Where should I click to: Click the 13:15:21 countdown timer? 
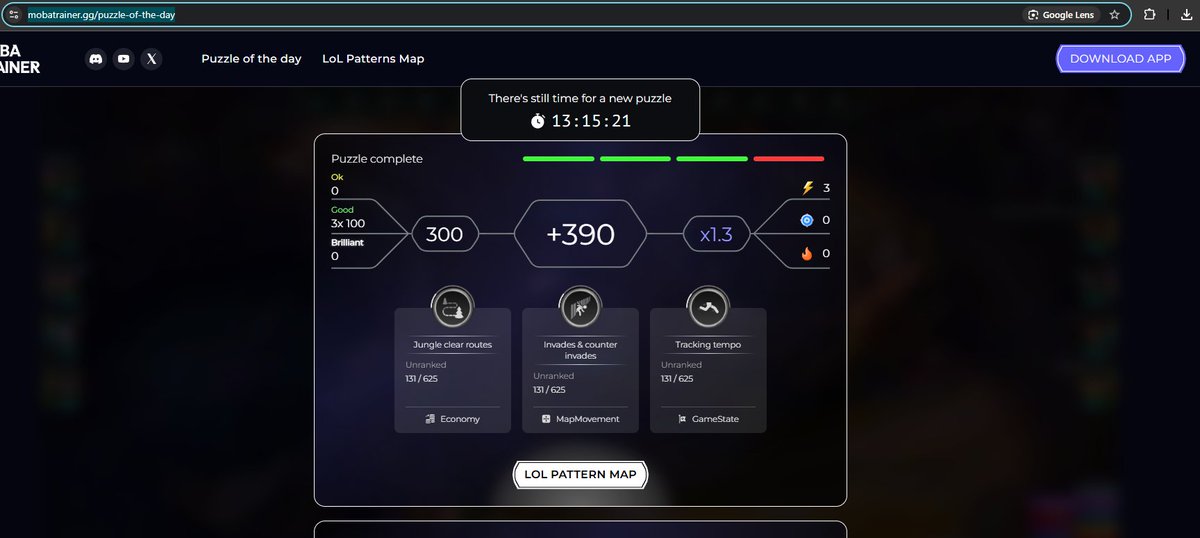click(591, 121)
